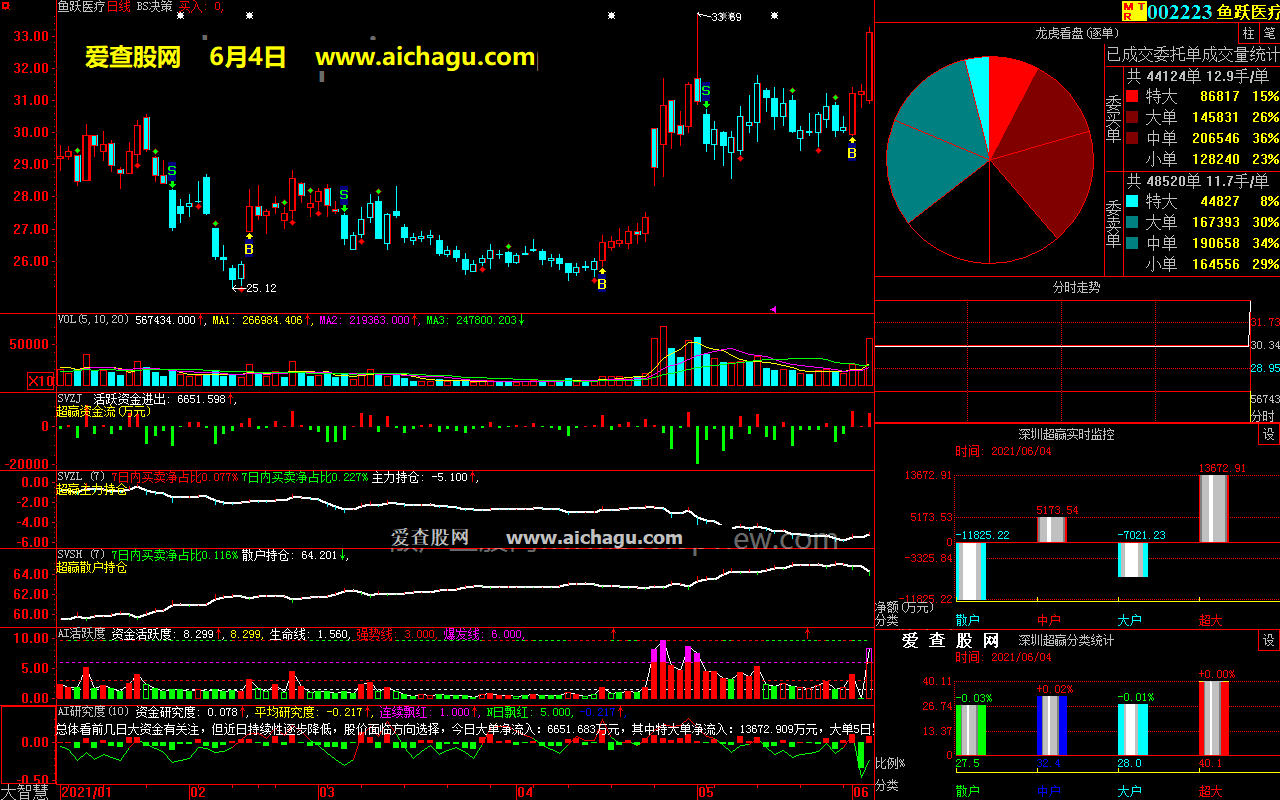
Task: Click the 日线 period label in chart header
Action: [x=118, y=6]
